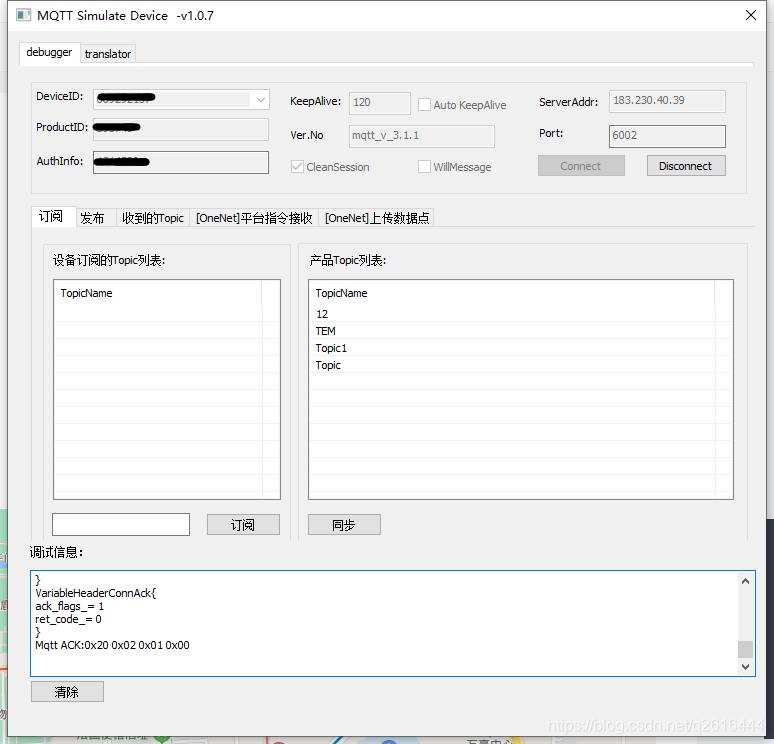The width and height of the screenshot is (774, 744).
Task: Close the MQTT Simulate Device window
Action: click(750, 15)
